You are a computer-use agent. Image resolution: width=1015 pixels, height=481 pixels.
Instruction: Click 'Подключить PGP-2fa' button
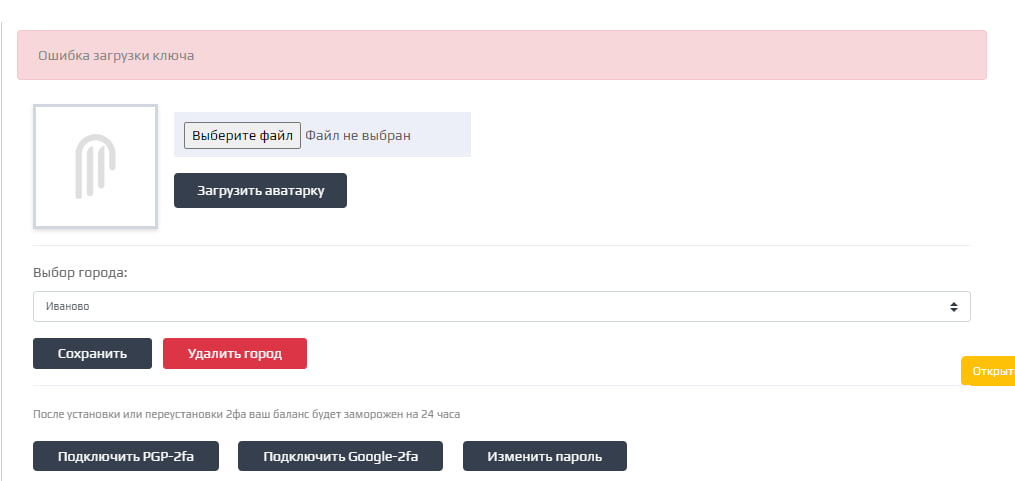(x=126, y=456)
